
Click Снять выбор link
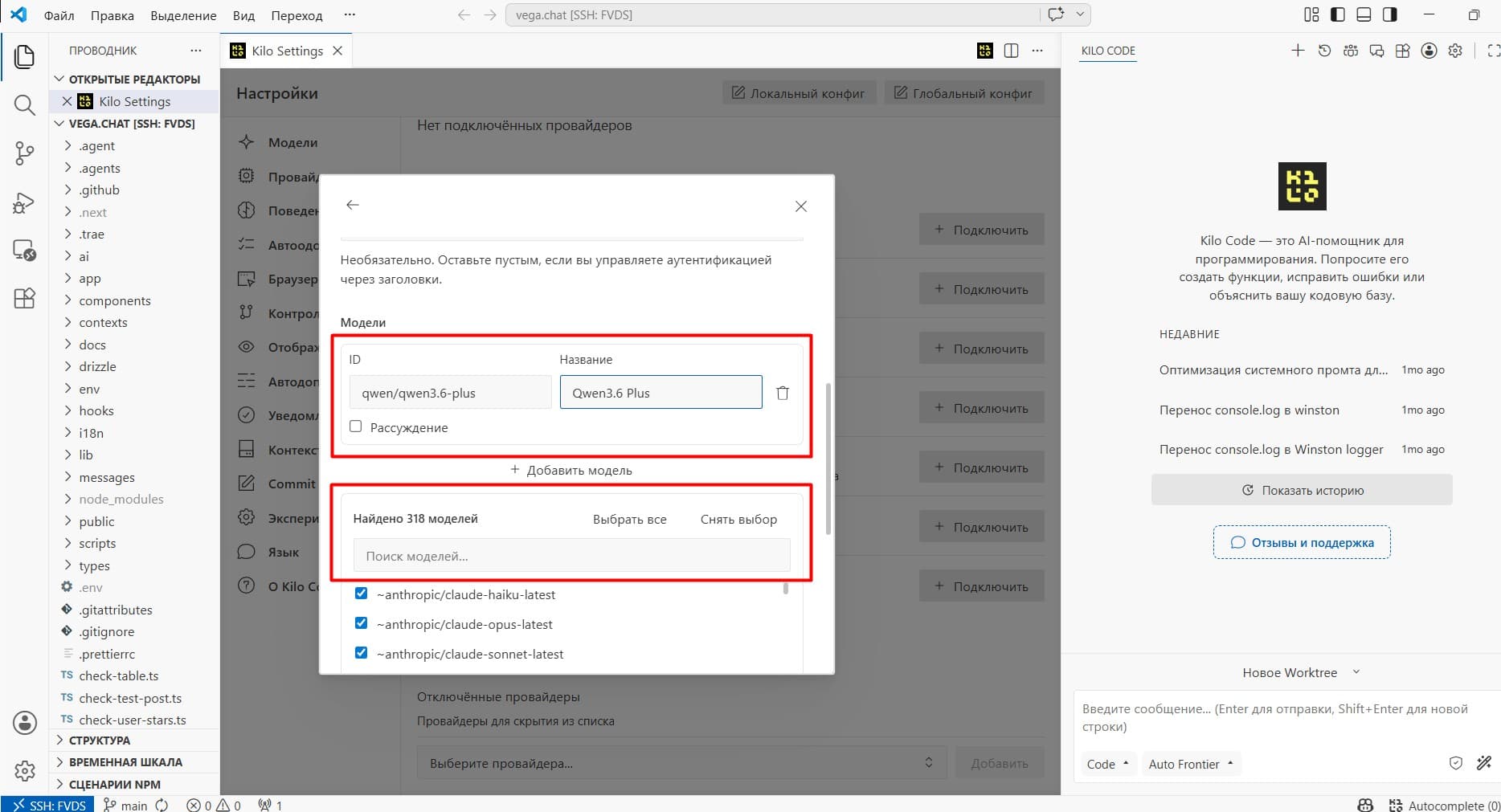coord(738,519)
